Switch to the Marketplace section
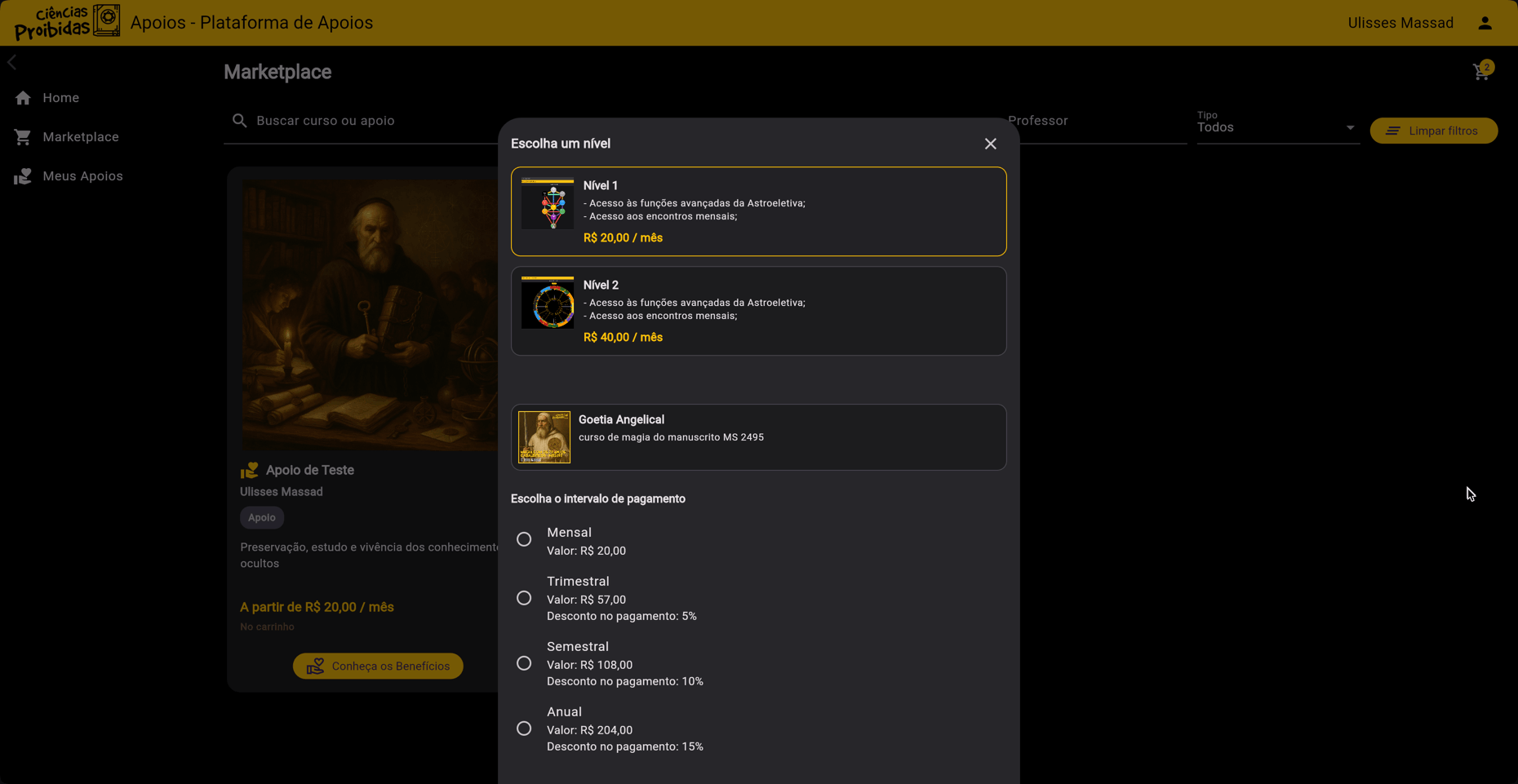Image resolution: width=1518 pixels, height=784 pixels. pos(81,136)
